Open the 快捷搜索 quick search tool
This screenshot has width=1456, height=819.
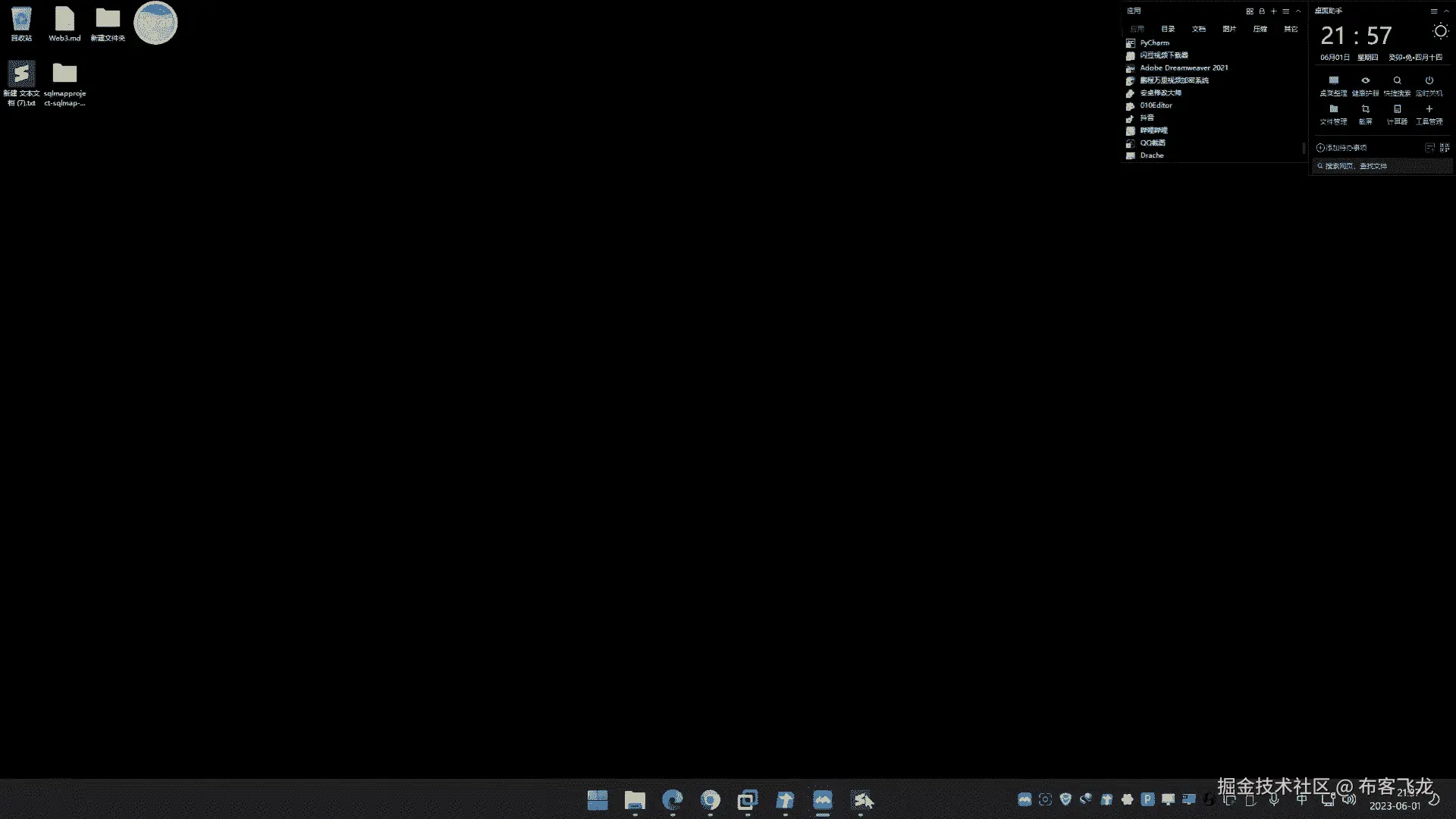pyautogui.click(x=1397, y=80)
